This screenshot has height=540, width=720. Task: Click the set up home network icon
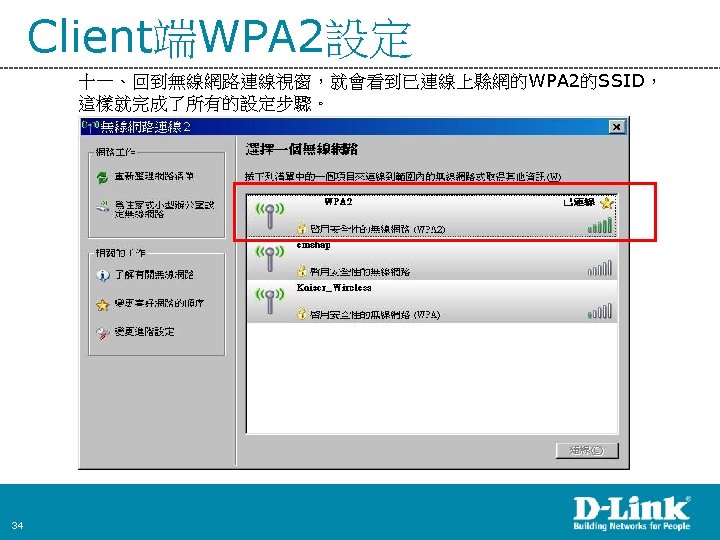[102, 208]
